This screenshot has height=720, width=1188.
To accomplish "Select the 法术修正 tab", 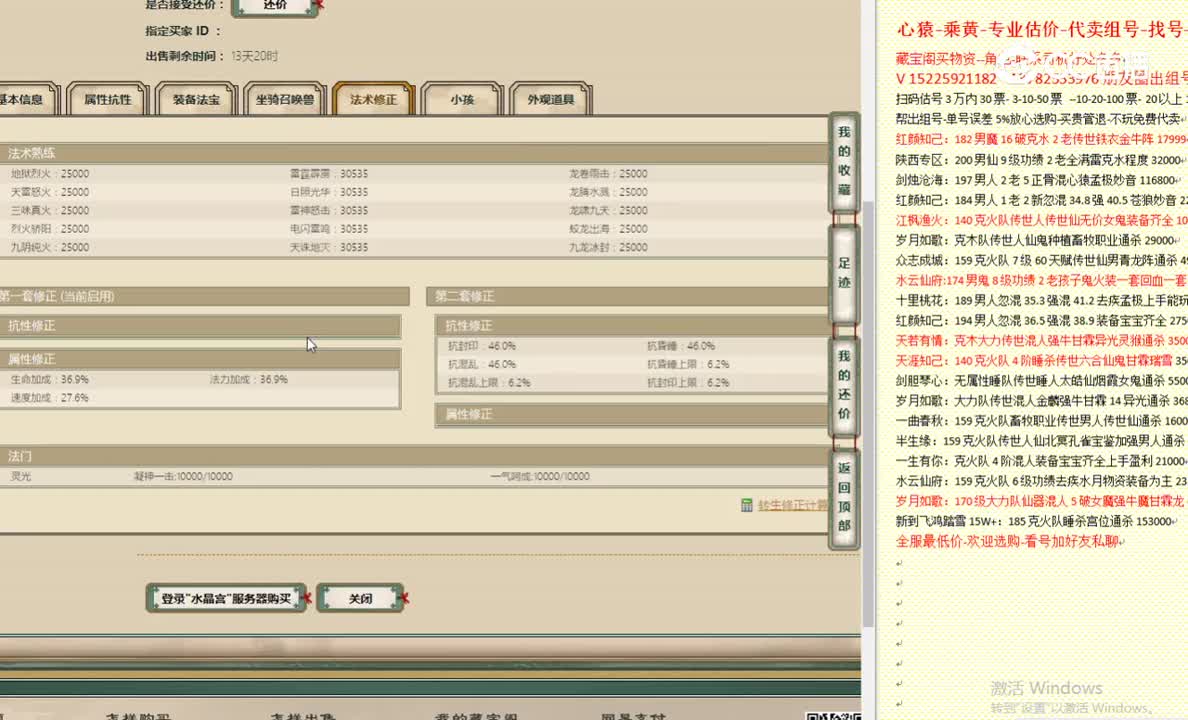I will (374, 99).
